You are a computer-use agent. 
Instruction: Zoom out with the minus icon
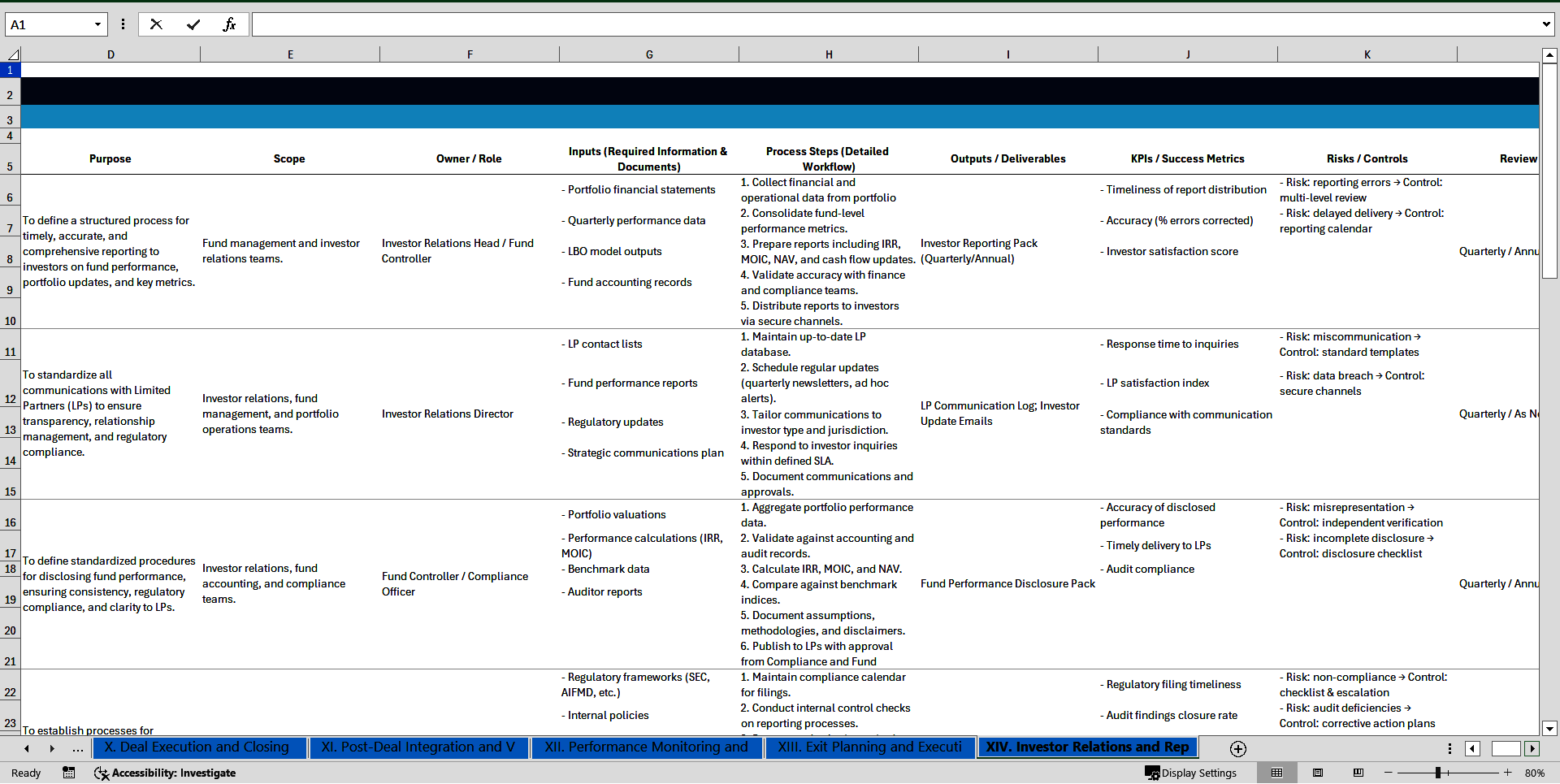tap(1388, 773)
